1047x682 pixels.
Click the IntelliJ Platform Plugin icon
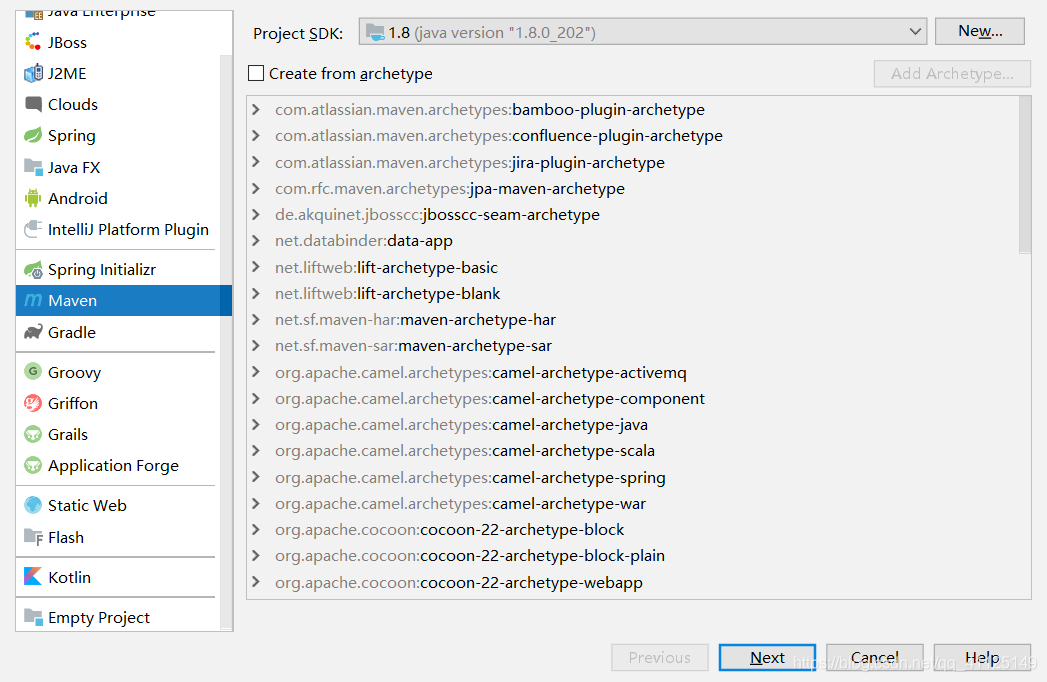click(33, 229)
